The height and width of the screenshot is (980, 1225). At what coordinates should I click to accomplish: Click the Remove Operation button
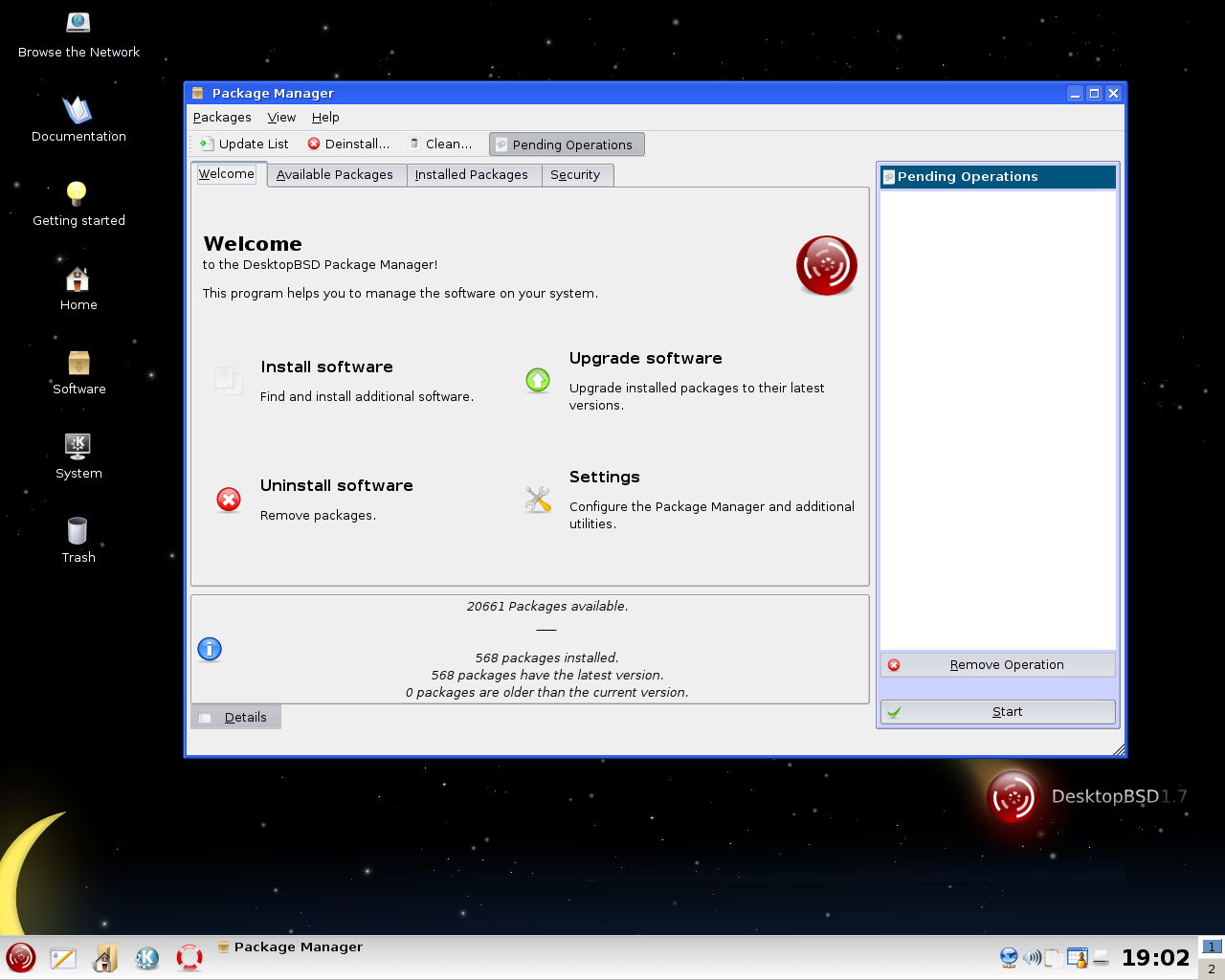[x=998, y=665]
